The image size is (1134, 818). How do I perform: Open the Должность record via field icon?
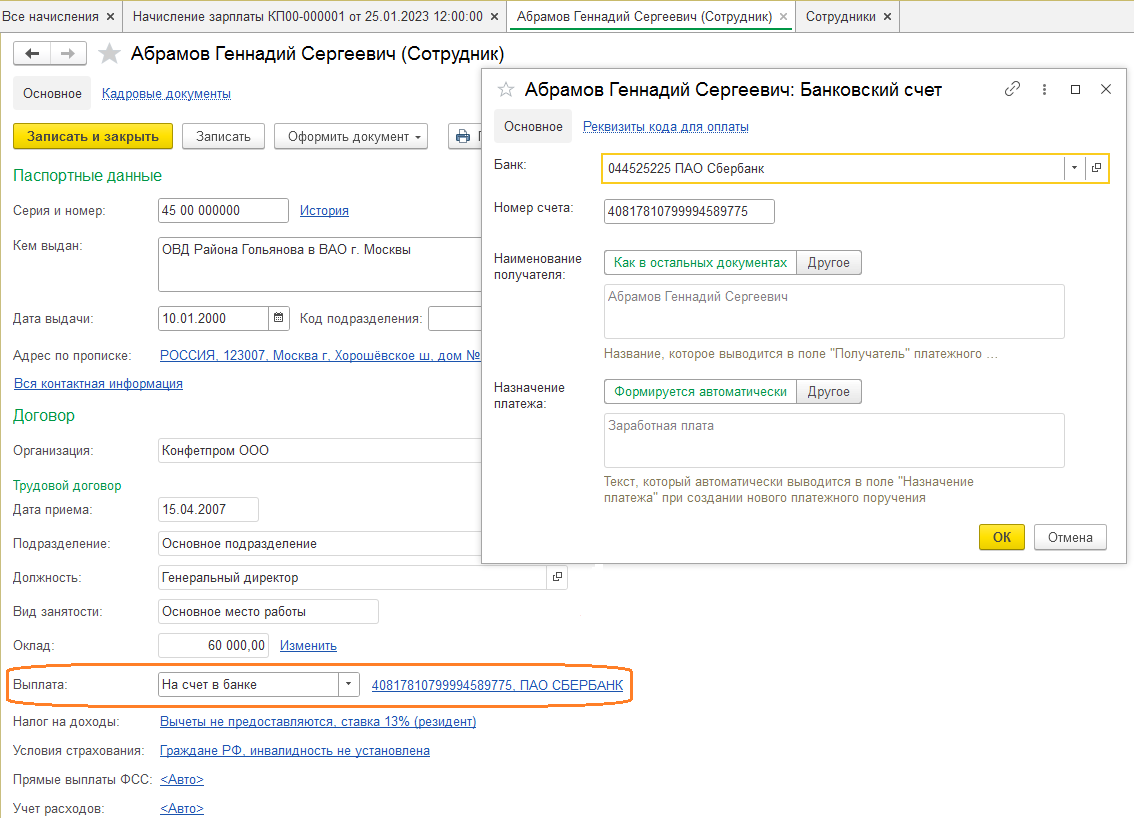pos(557,577)
